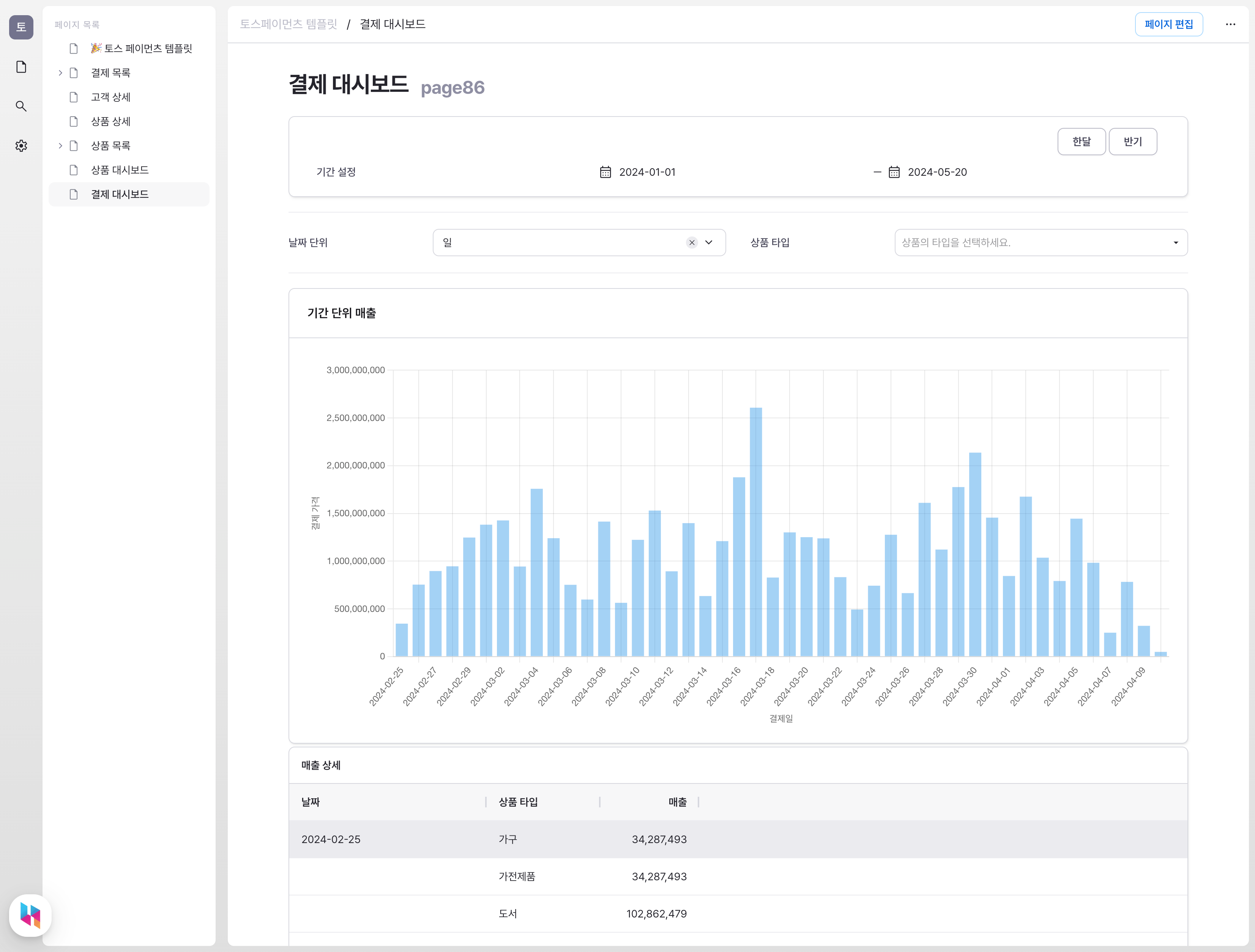Screen dimensions: 1255x952
Task: Sort by 날짜 column header
Action: [x=311, y=802]
